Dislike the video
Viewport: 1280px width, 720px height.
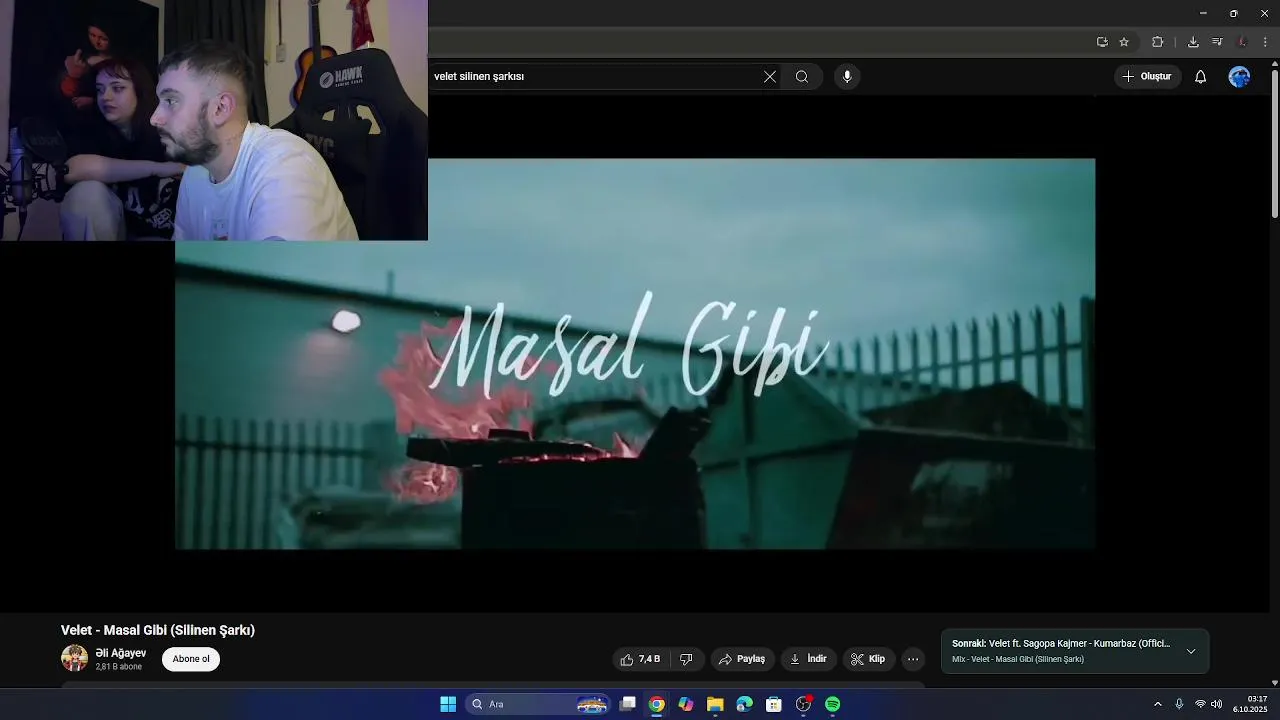pos(686,659)
